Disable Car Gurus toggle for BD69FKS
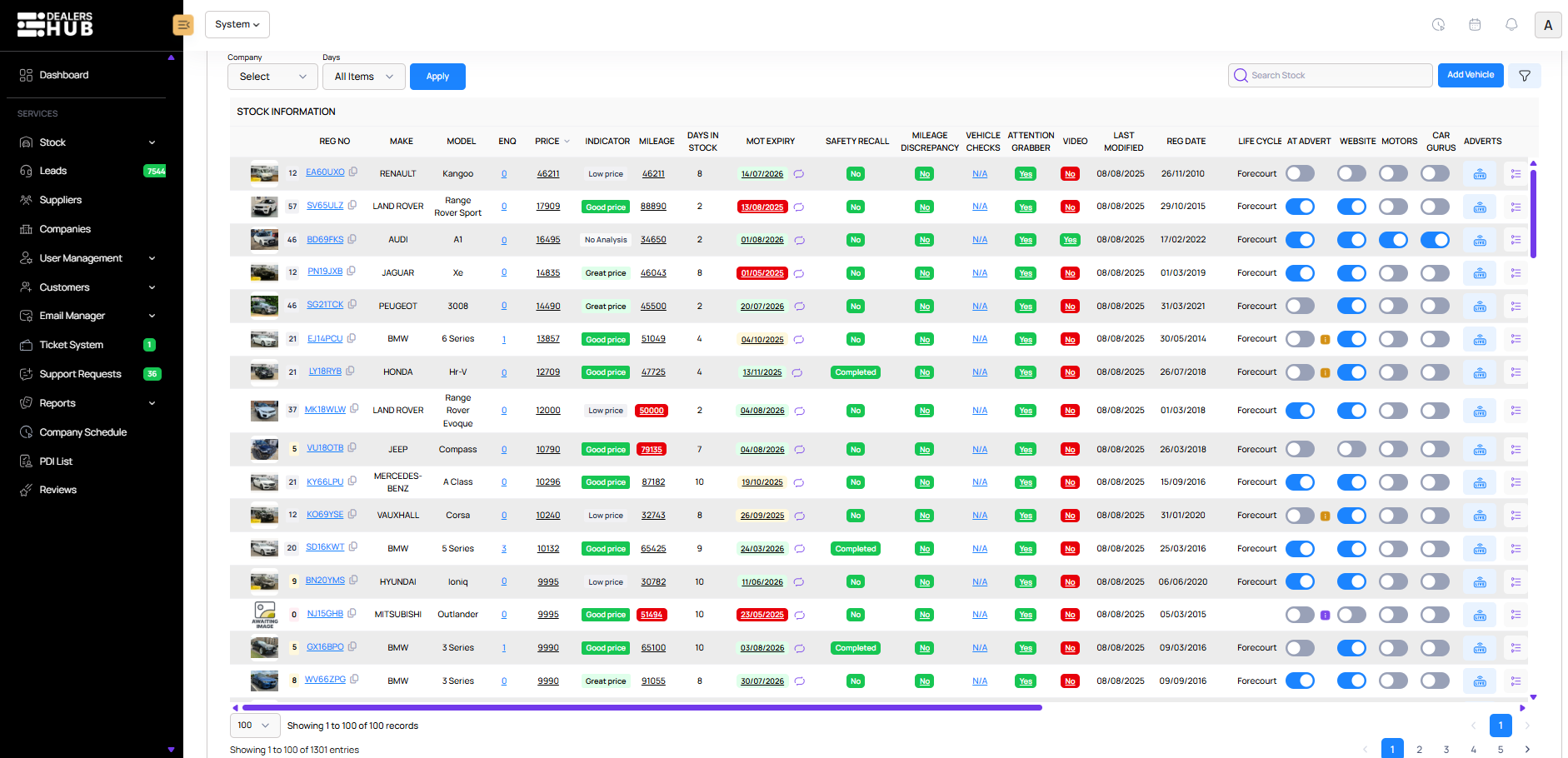 tap(1435, 240)
